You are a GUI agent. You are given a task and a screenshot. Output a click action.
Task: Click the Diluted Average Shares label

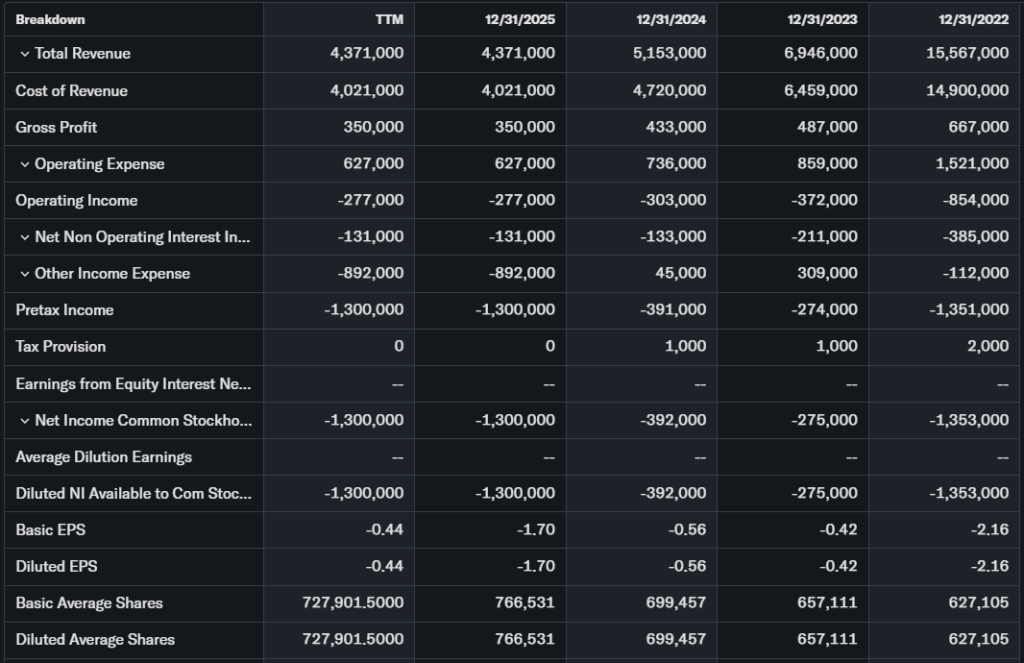95,640
